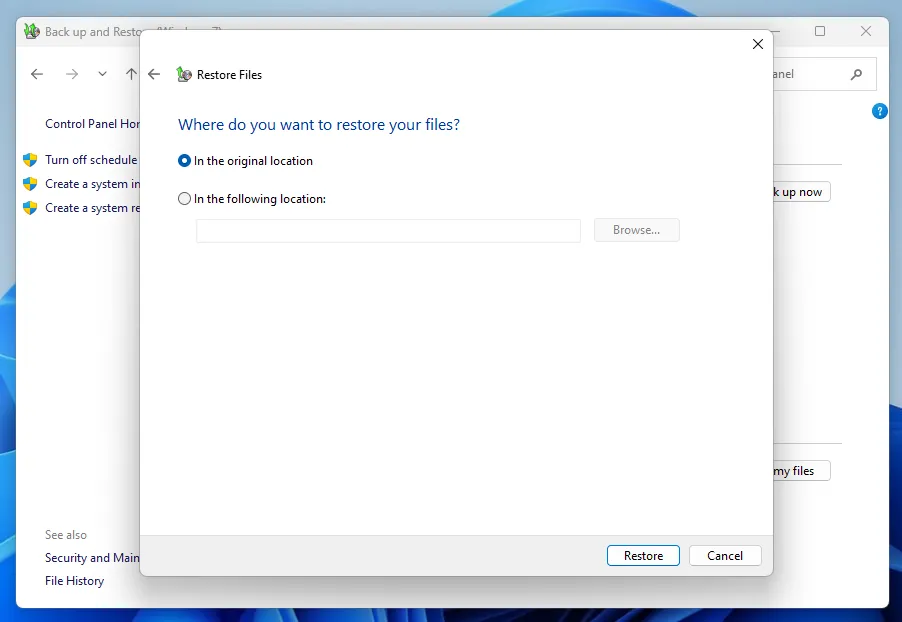Open the Security and Maintenance link
Viewport: 902px width, 622px height.
pos(92,558)
